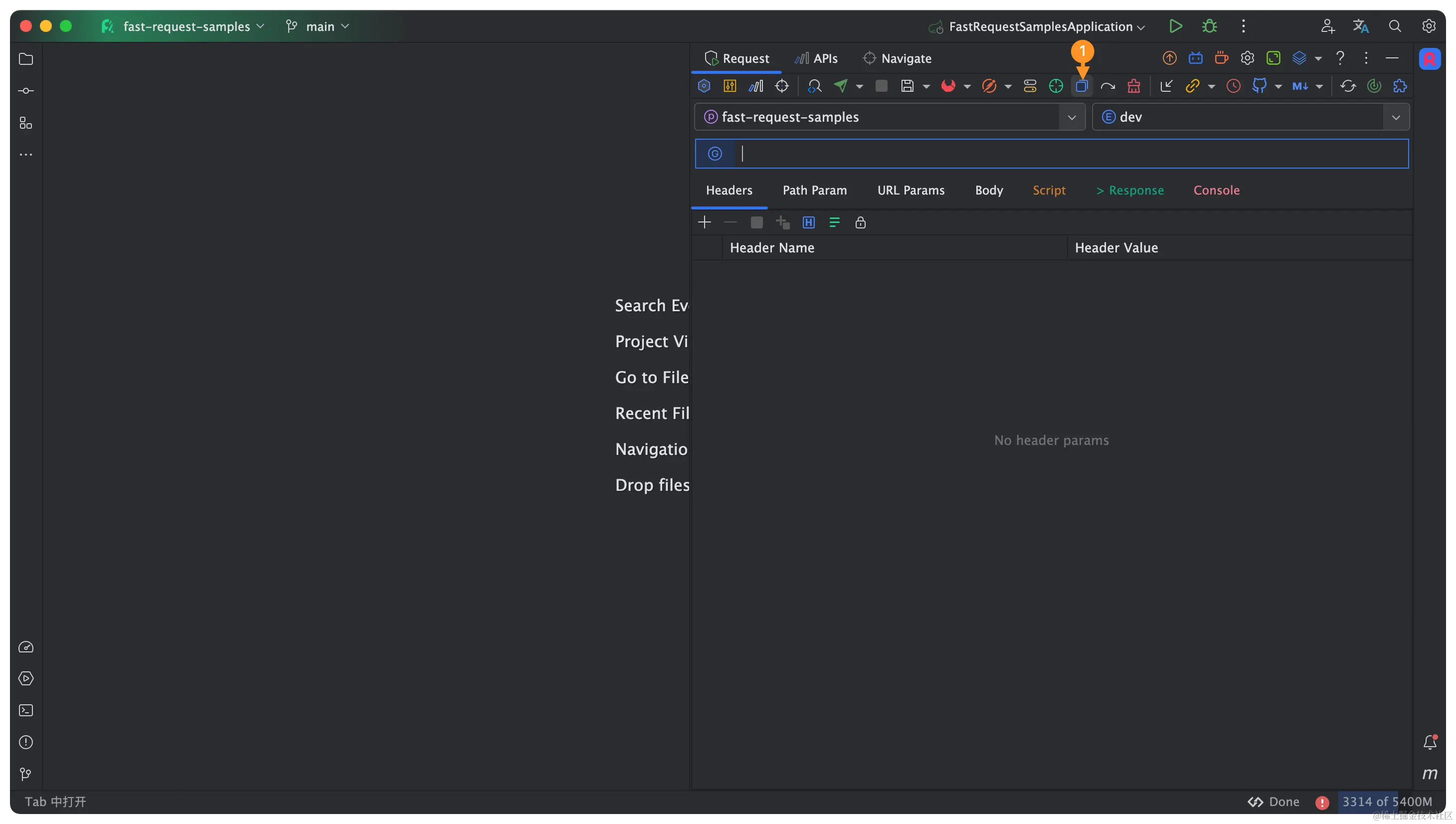Click the green power circle icon

[x=1374, y=86]
